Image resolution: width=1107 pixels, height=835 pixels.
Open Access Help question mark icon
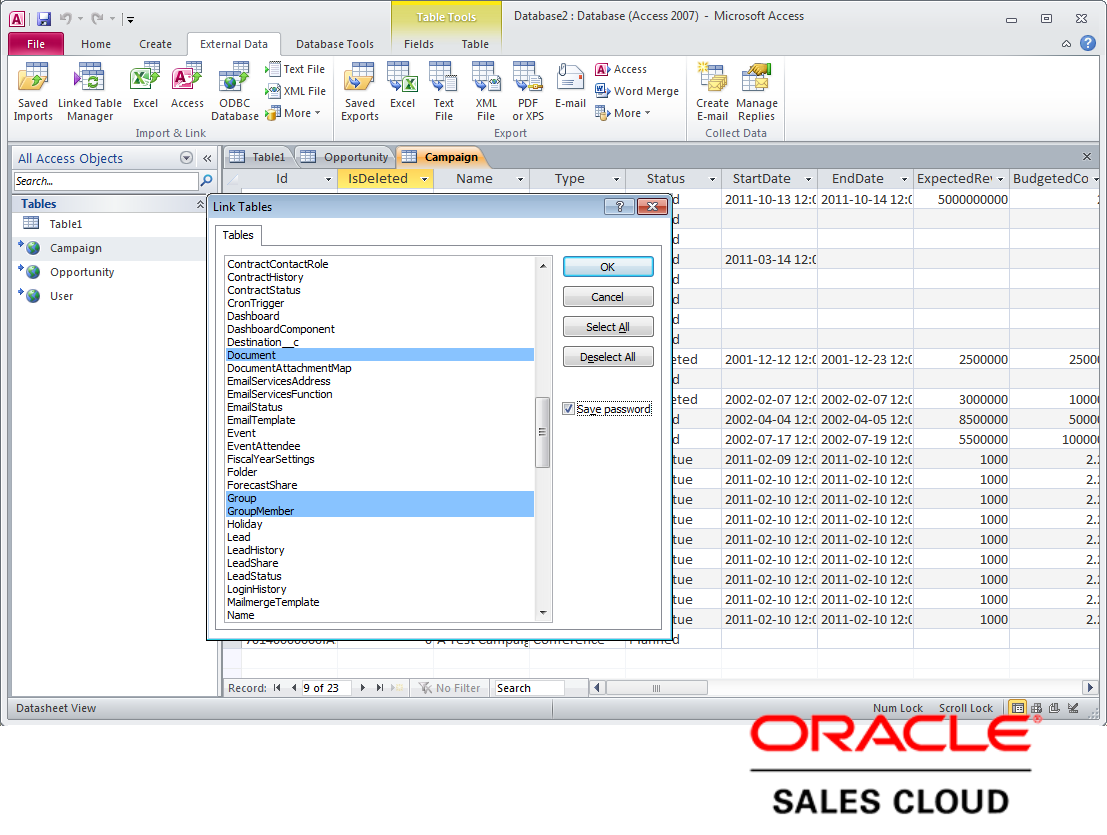(1088, 44)
